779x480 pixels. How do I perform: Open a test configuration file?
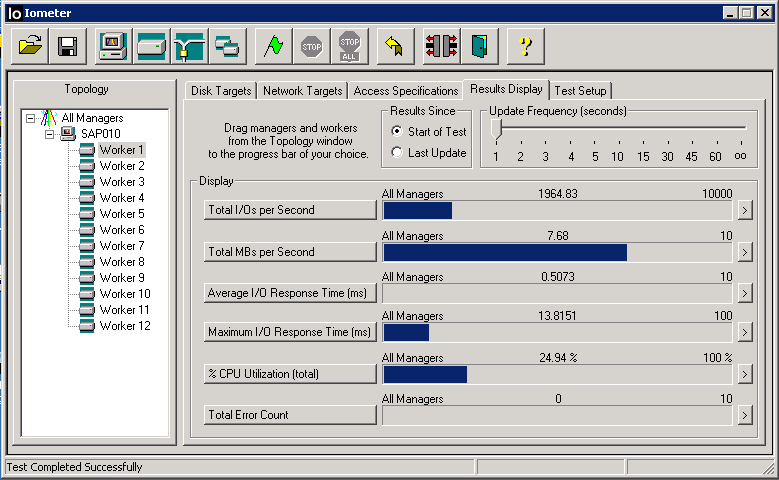pyautogui.click(x=30, y=47)
